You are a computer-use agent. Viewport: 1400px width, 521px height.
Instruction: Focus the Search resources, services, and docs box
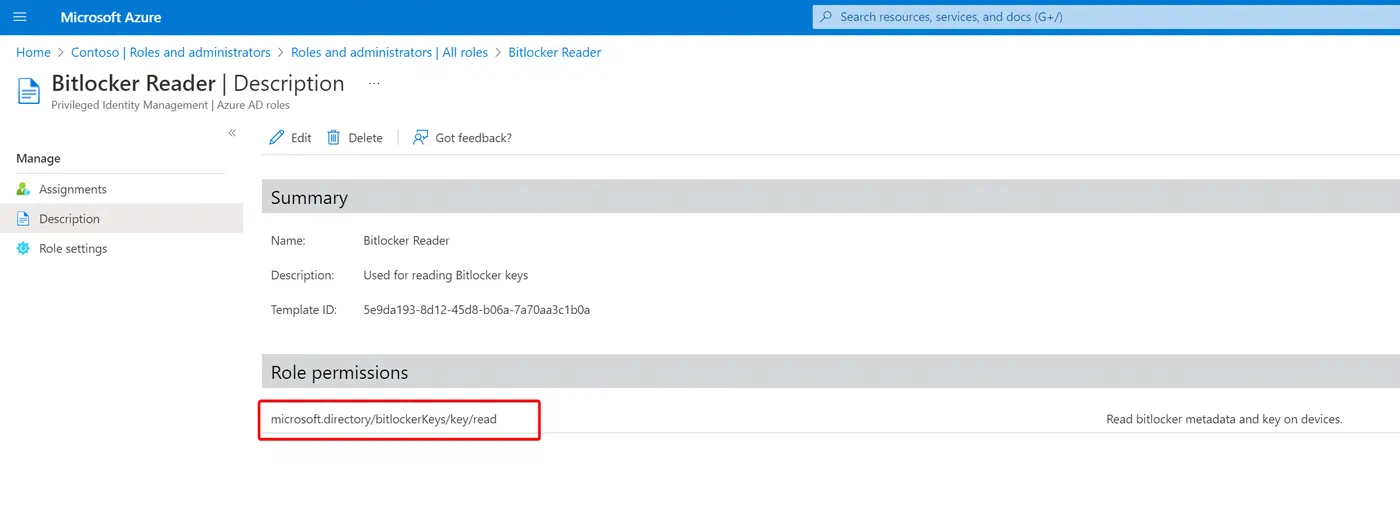1106,17
